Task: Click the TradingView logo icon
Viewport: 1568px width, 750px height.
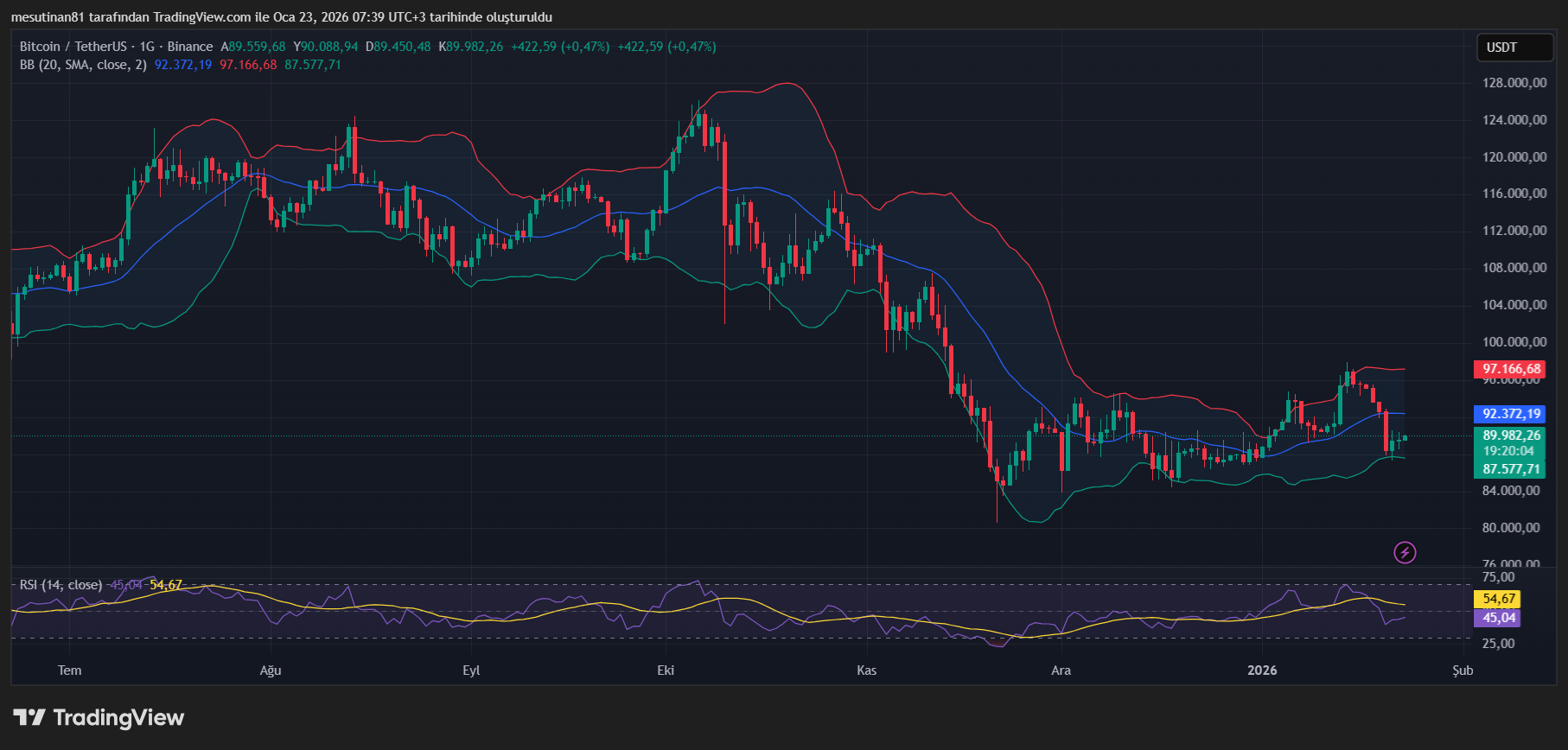Action: (29, 717)
